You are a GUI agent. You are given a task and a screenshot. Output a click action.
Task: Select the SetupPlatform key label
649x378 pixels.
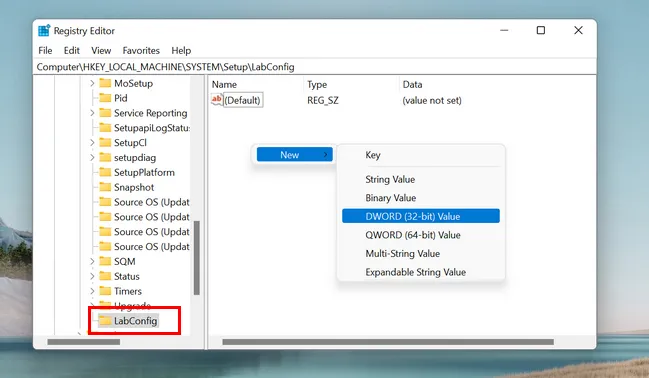coord(144,173)
